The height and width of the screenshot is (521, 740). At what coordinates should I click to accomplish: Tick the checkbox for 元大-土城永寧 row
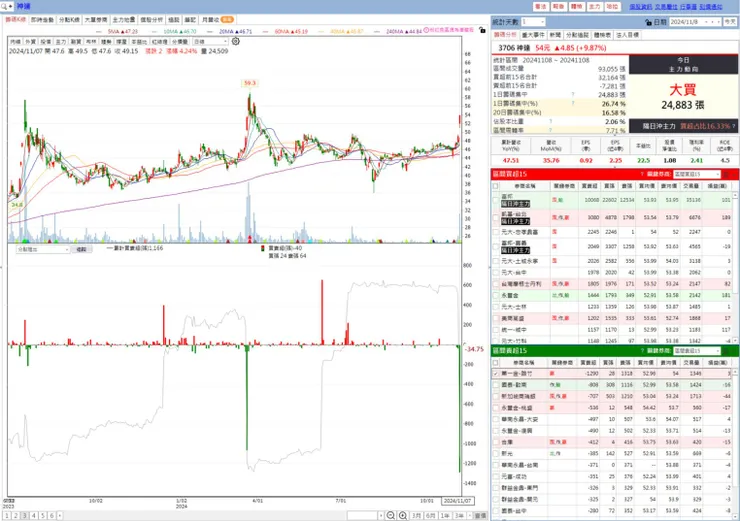point(496,261)
